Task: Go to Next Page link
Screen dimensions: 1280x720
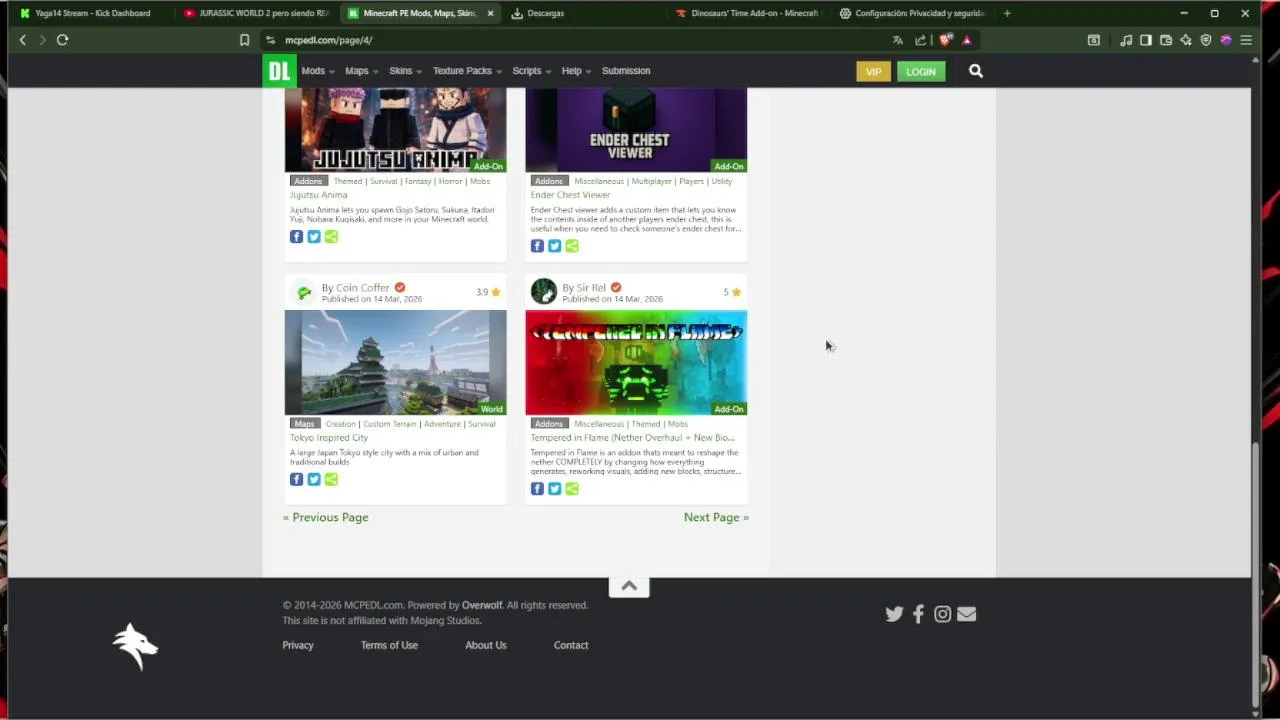Action: click(x=716, y=517)
